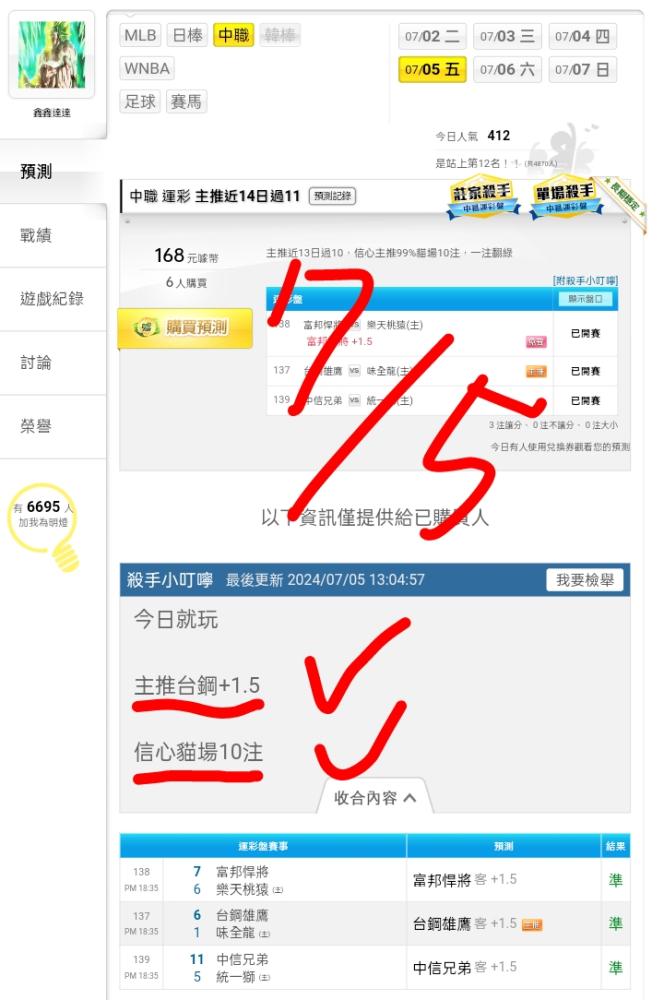Choose date 07/06 六
The height and width of the screenshot is (1000, 664).
[x=507, y=70]
